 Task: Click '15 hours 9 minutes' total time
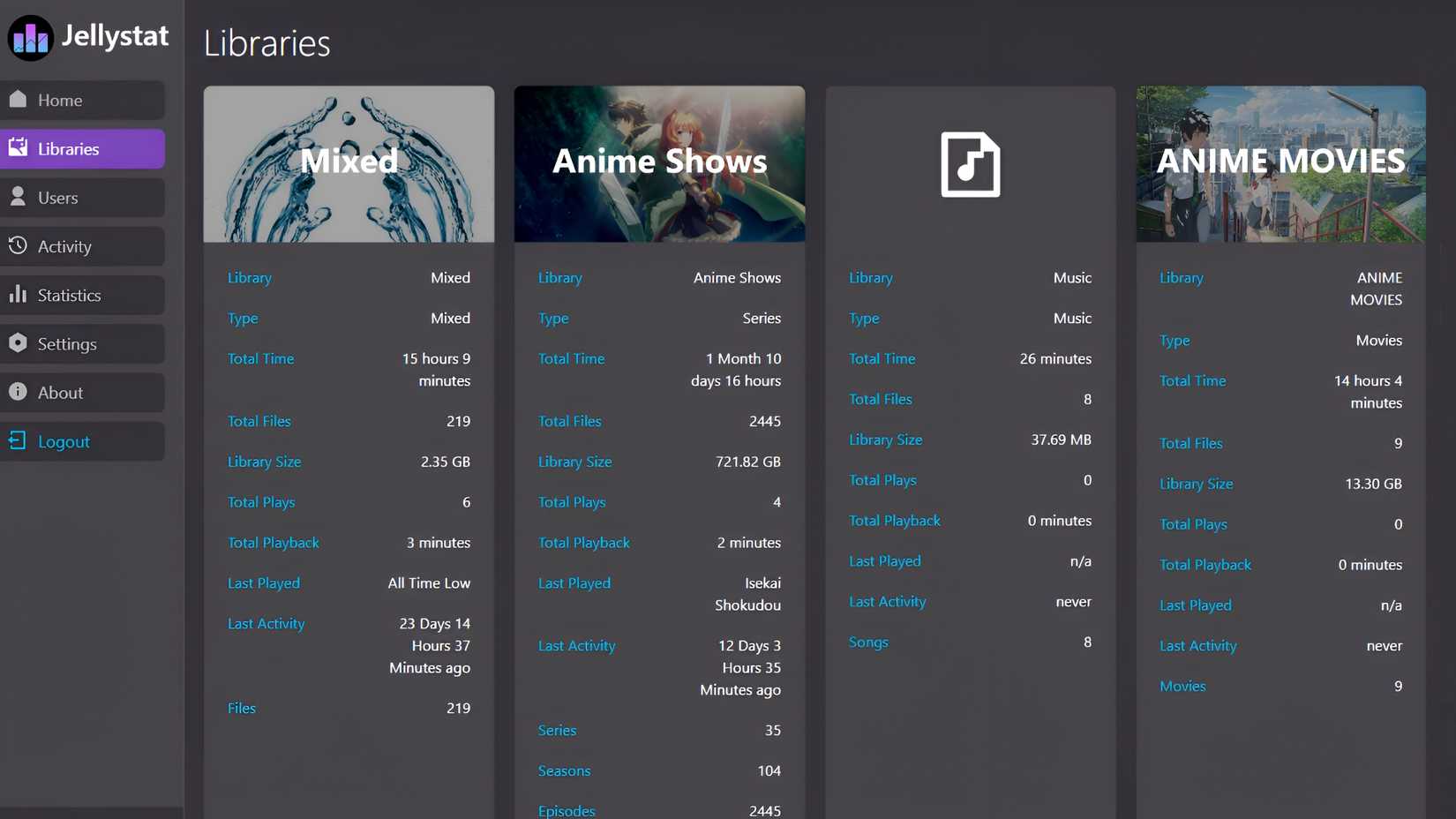436,370
